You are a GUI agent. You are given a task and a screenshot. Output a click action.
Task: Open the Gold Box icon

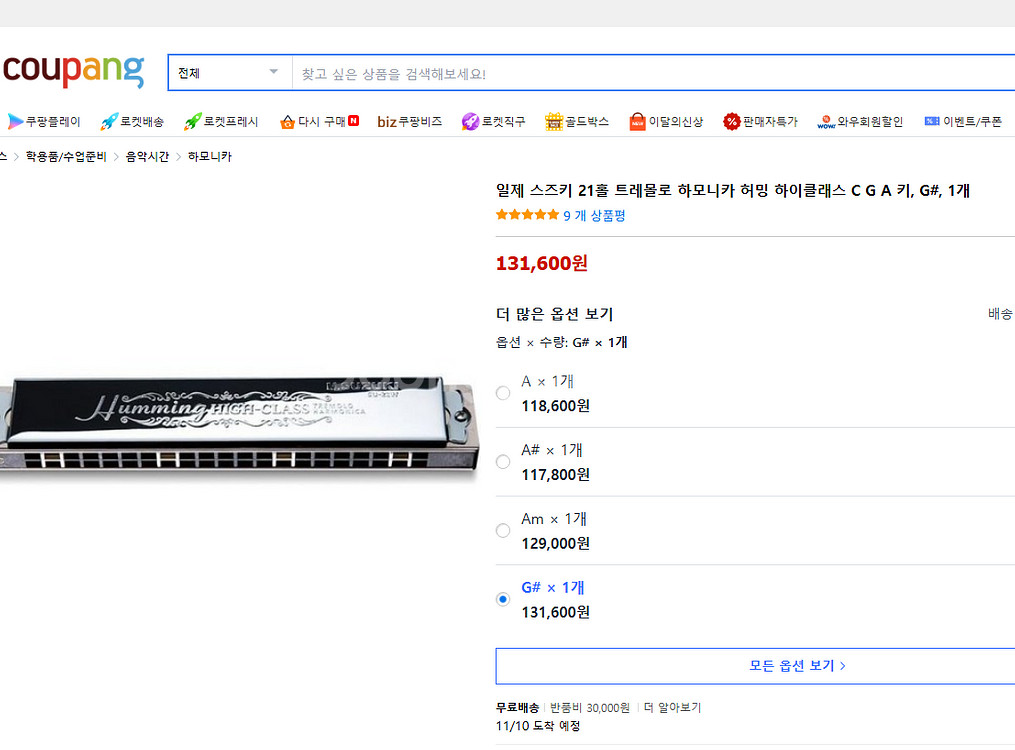click(554, 122)
